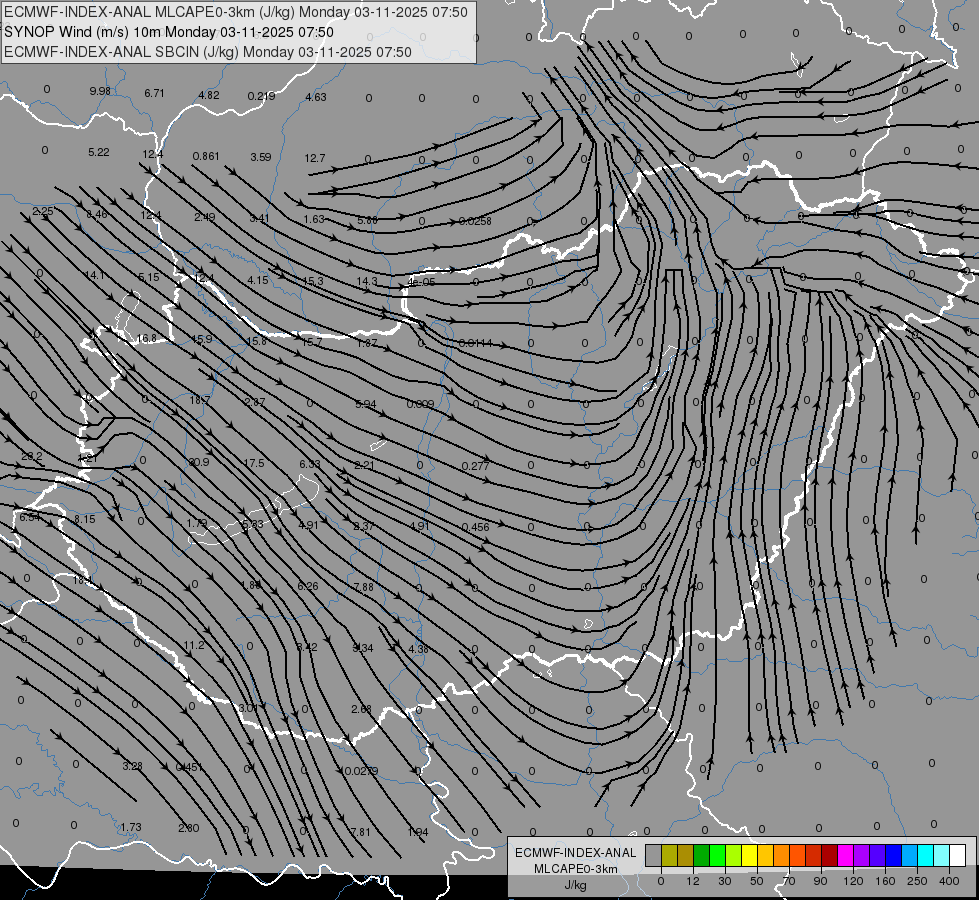Screen dimensions: 979x900
Task: Click the map value 12.7
Action: [x=315, y=159]
